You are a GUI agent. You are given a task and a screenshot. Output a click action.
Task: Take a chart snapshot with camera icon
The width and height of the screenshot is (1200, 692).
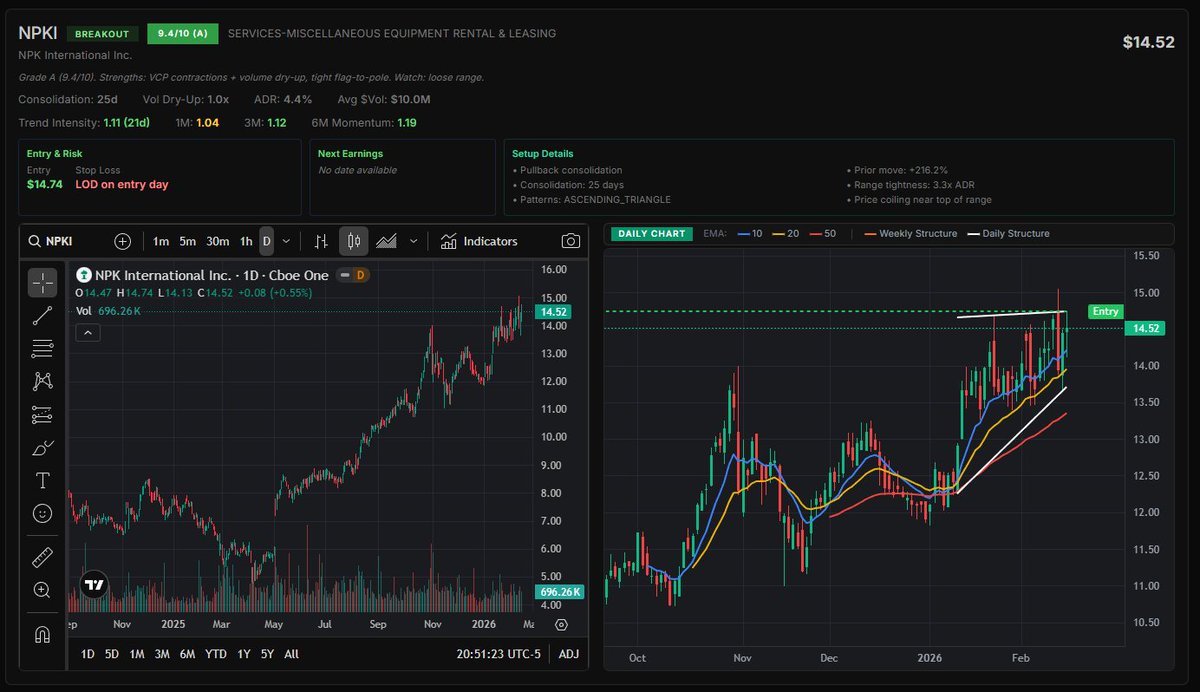coord(571,241)
